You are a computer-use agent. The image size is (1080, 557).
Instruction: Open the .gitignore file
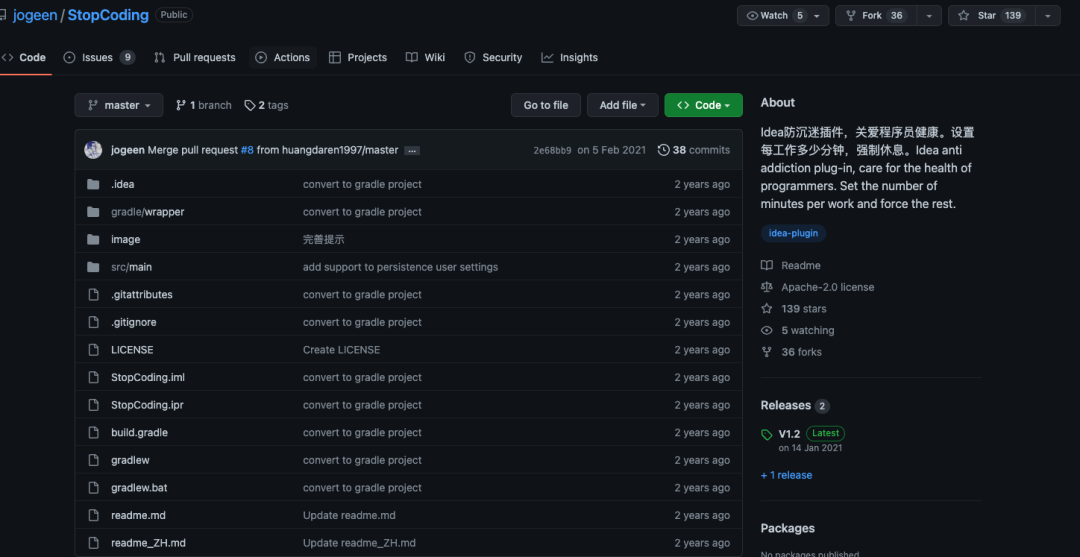[x=134, y=322]
